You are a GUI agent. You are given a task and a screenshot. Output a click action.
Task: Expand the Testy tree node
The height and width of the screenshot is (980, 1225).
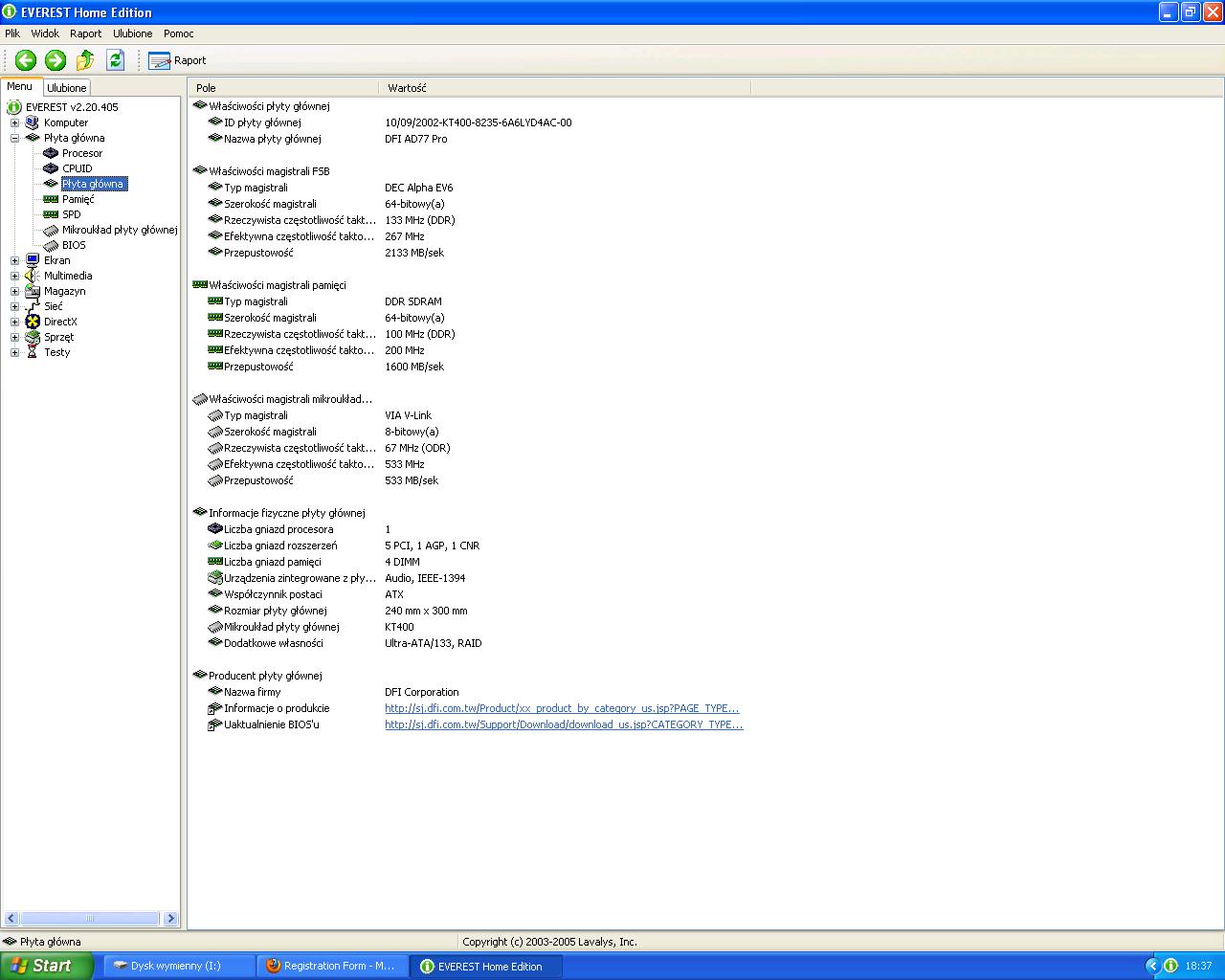[x=14, y=352]
